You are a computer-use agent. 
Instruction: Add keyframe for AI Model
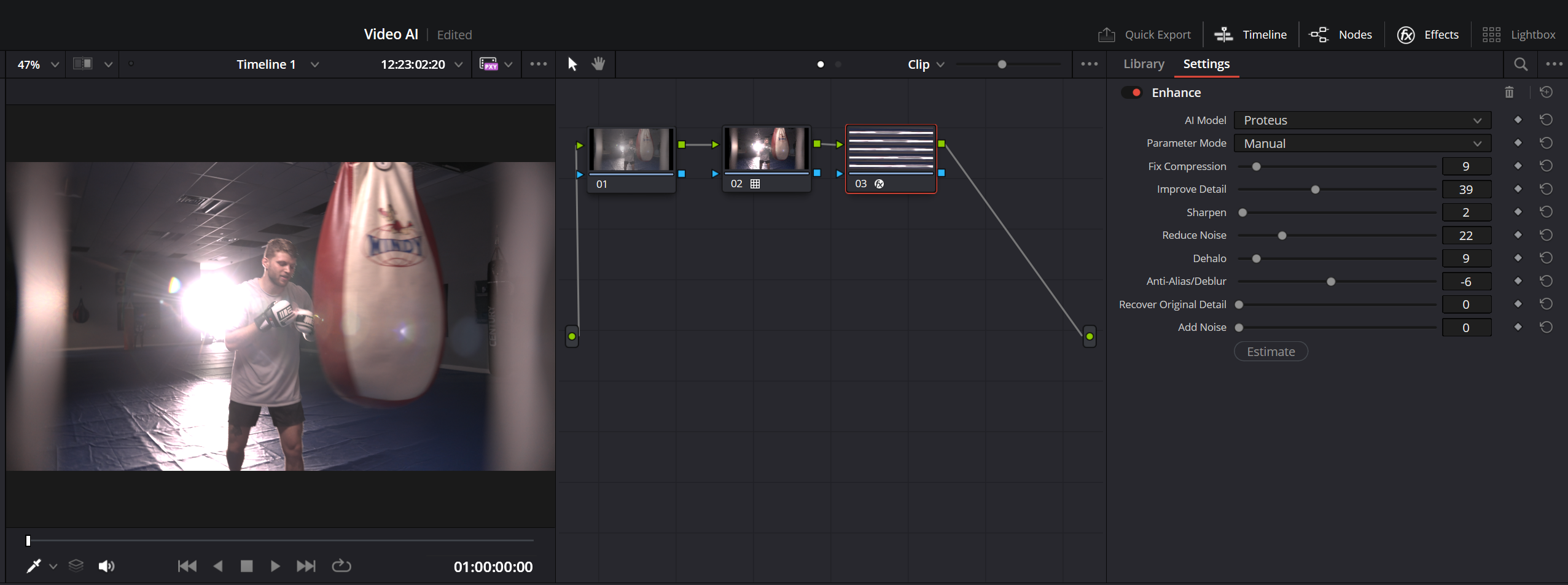click(x=1518, y=120)
